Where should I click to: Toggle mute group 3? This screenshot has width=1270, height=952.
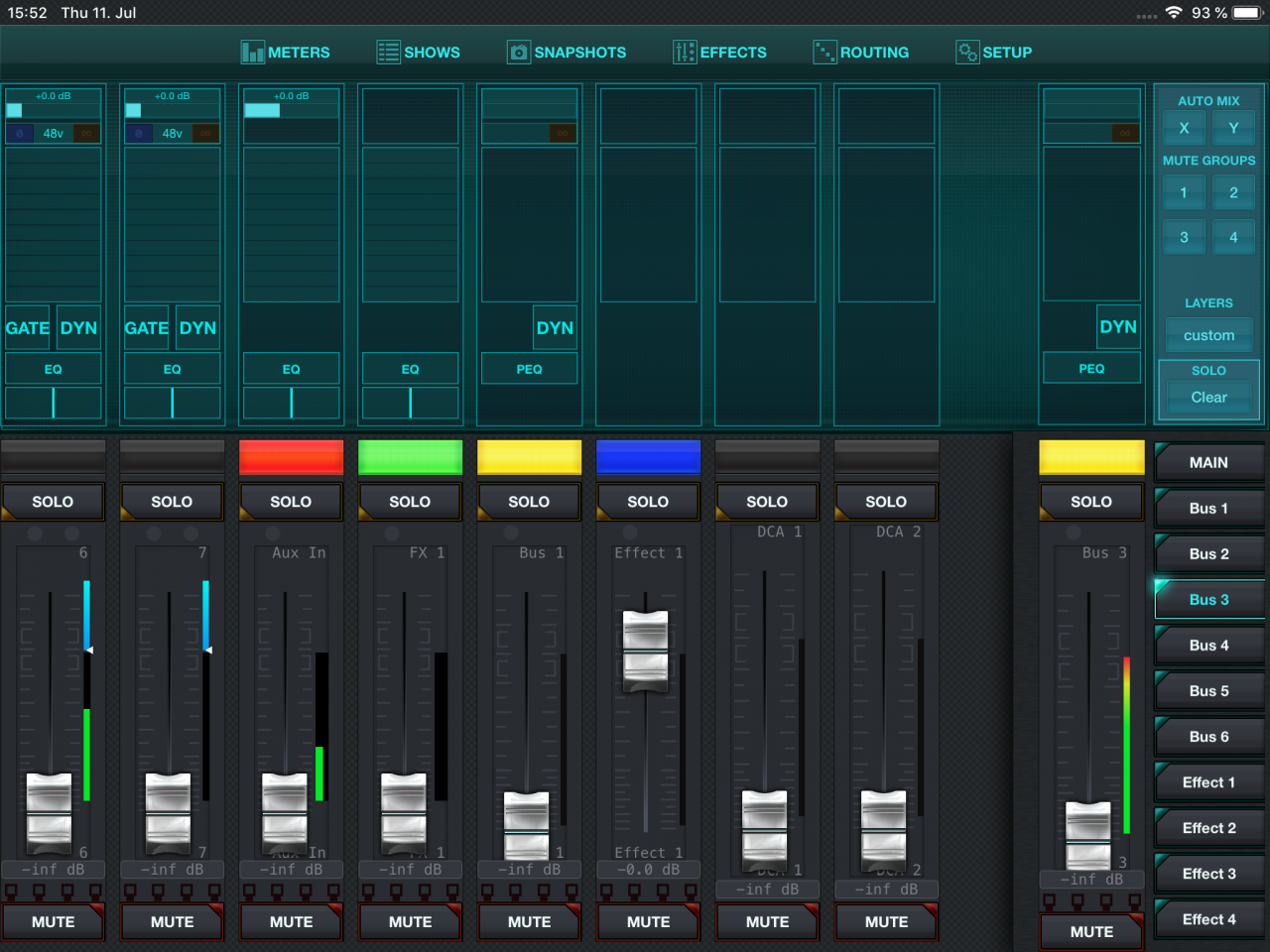click(x=1184, y=237)
